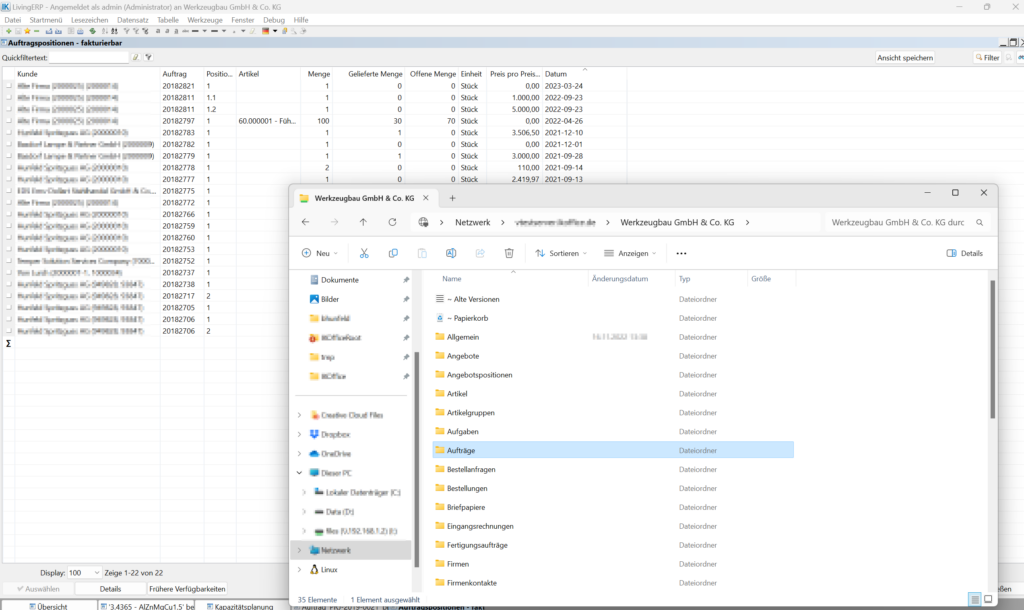
Task: Switch Explorer to details list view icon
Action: tap(974, 600)
